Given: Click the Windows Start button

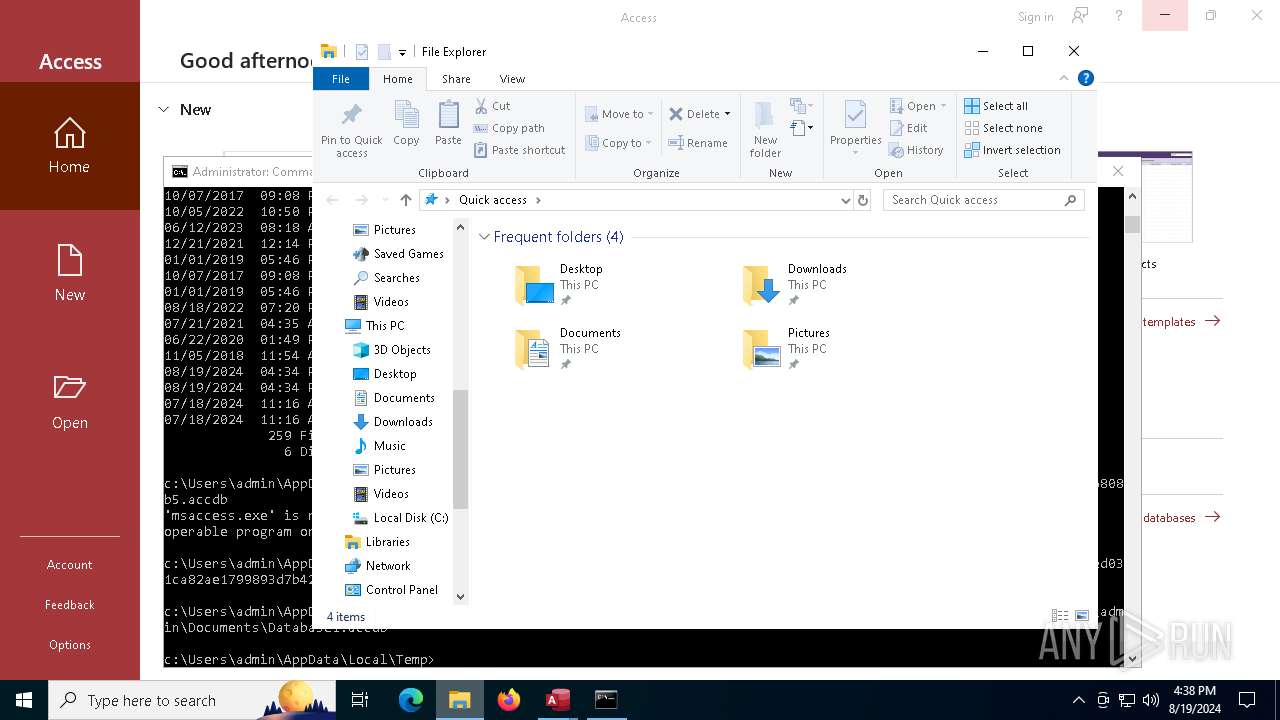Looking at the screenshot, I should click(x=24, y=700).
